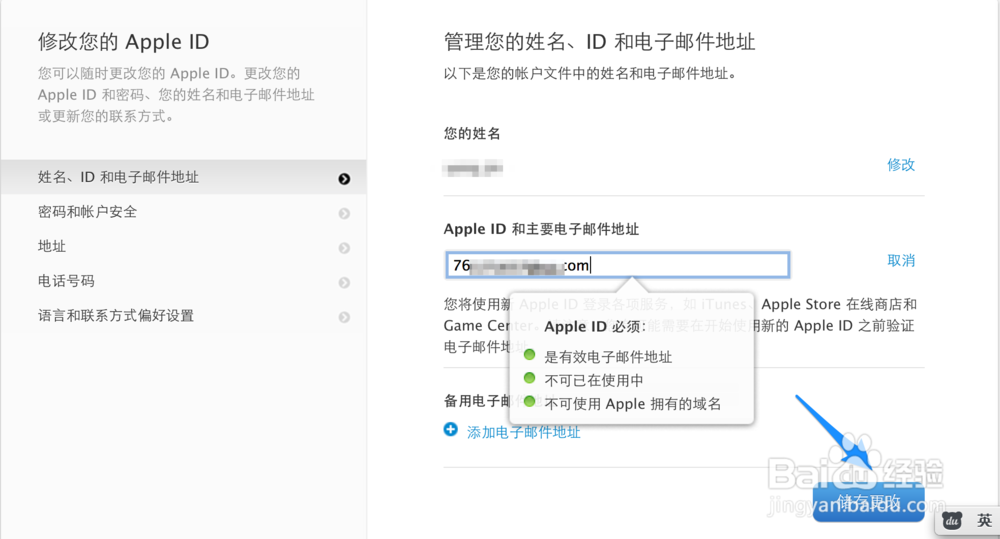Click 取消 to cancel Apple ID edit
Screen dimensions: 1000x539
tap(901, 260)
